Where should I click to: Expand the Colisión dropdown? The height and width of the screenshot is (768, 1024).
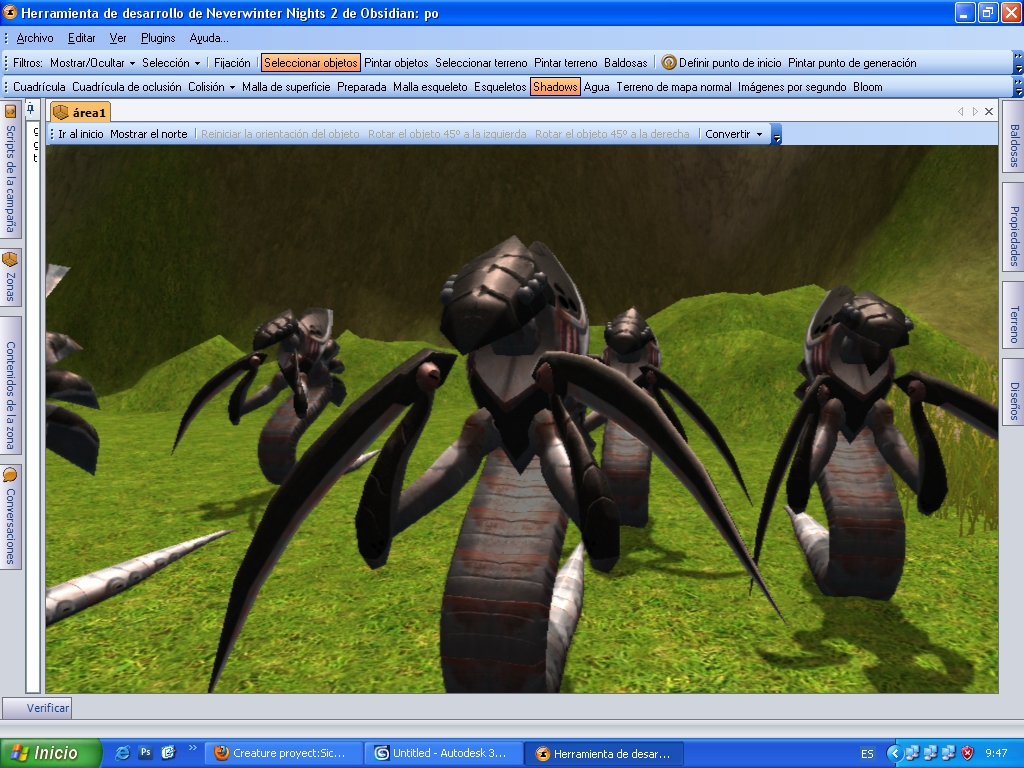tap(211, 87)
